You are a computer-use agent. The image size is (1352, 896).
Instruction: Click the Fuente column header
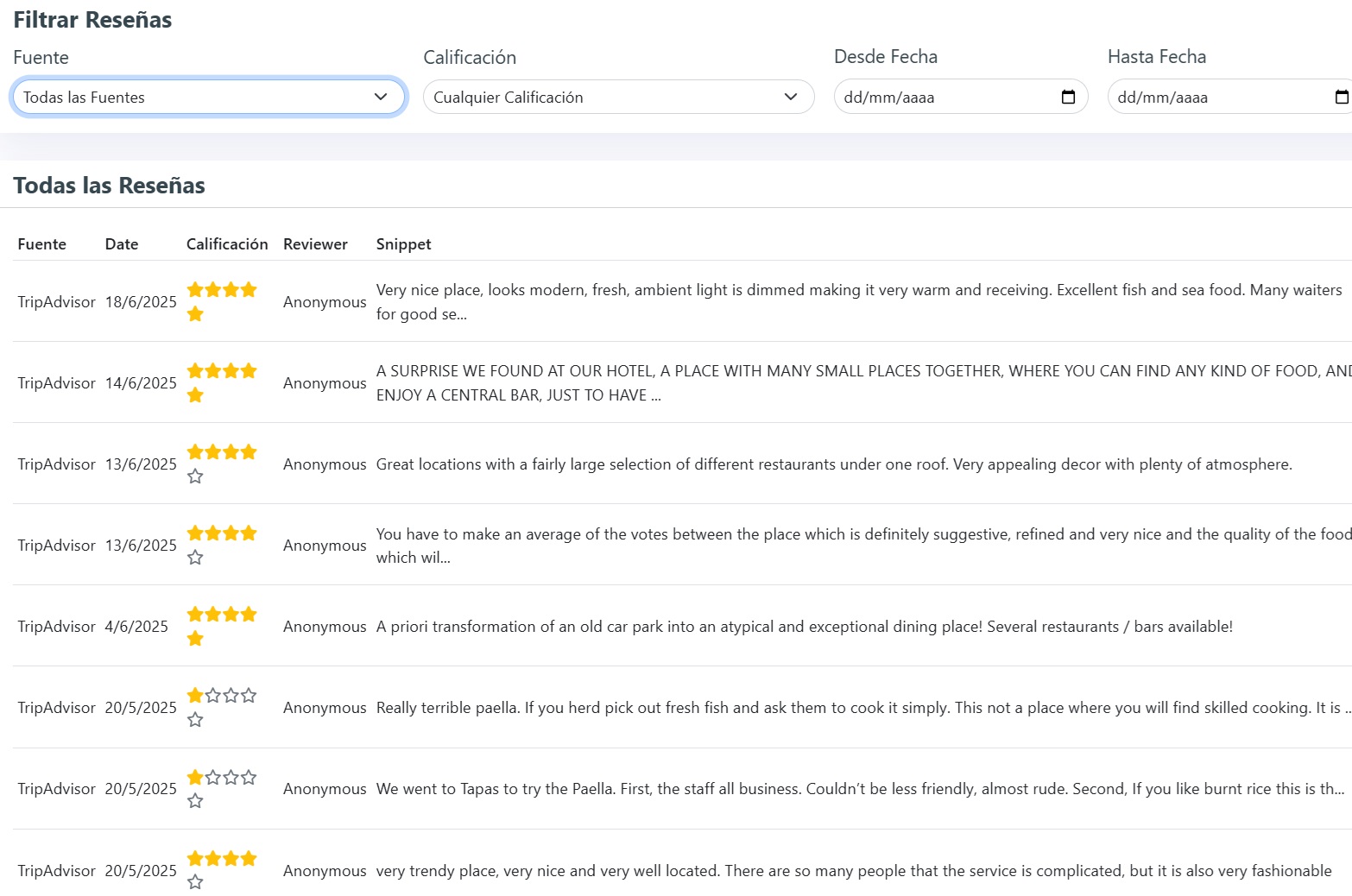pos(41,244)
